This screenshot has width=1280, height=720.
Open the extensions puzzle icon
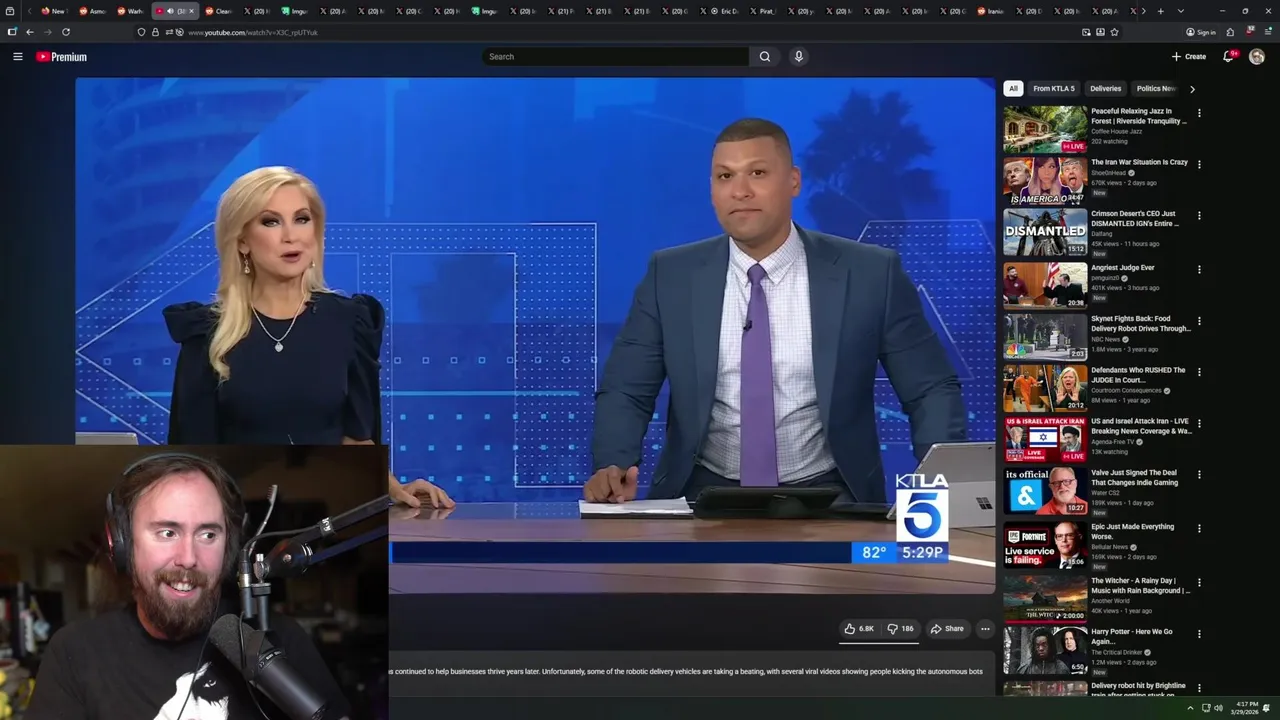pos(1230,32)
